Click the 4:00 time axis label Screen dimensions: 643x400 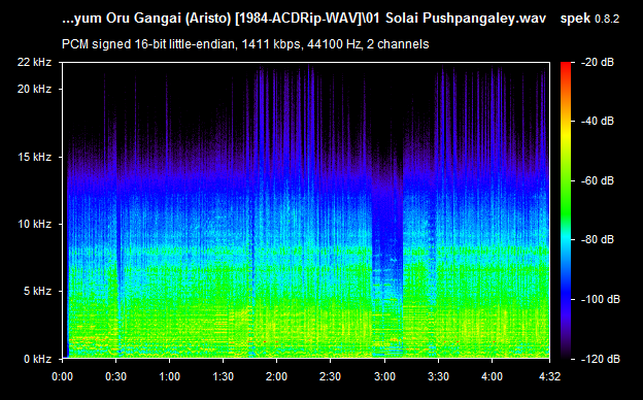click(x=492, y=377)
